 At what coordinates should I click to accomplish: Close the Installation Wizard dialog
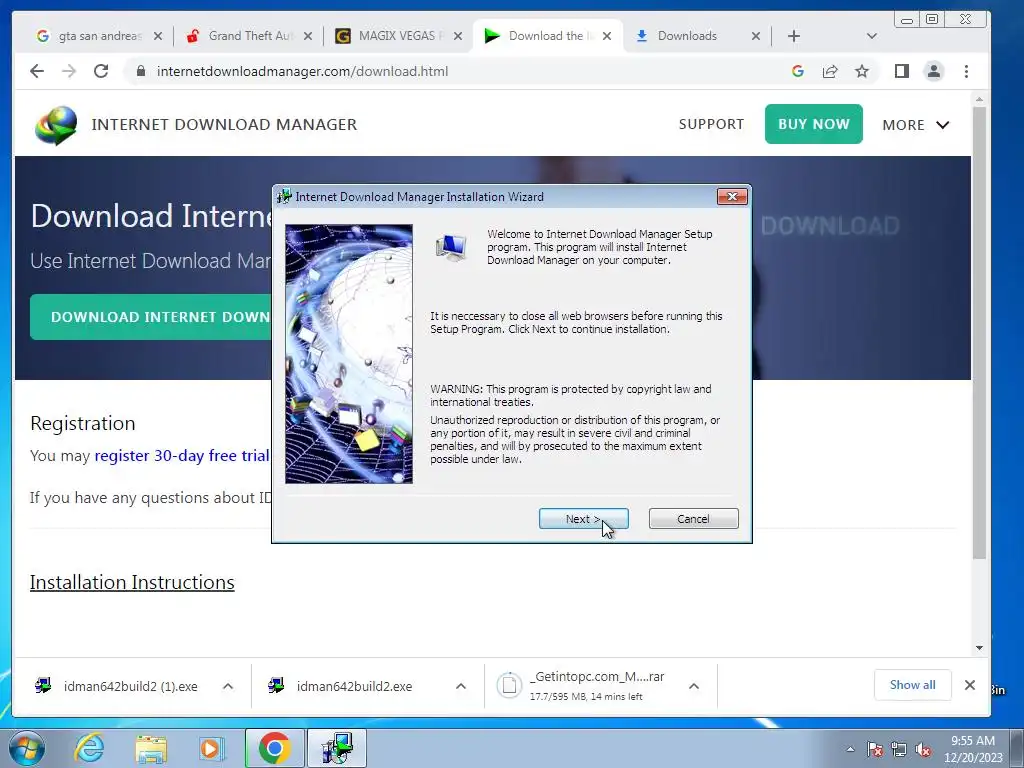pyautogui.click(x=731, y=197)
